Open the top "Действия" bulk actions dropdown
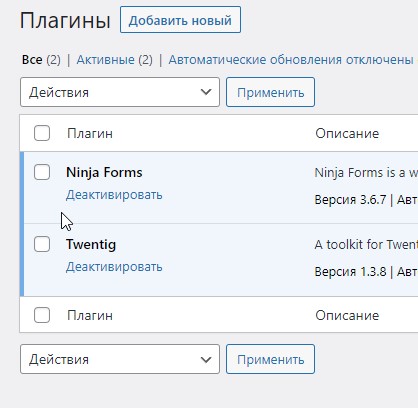 click(x=120, y=92)
